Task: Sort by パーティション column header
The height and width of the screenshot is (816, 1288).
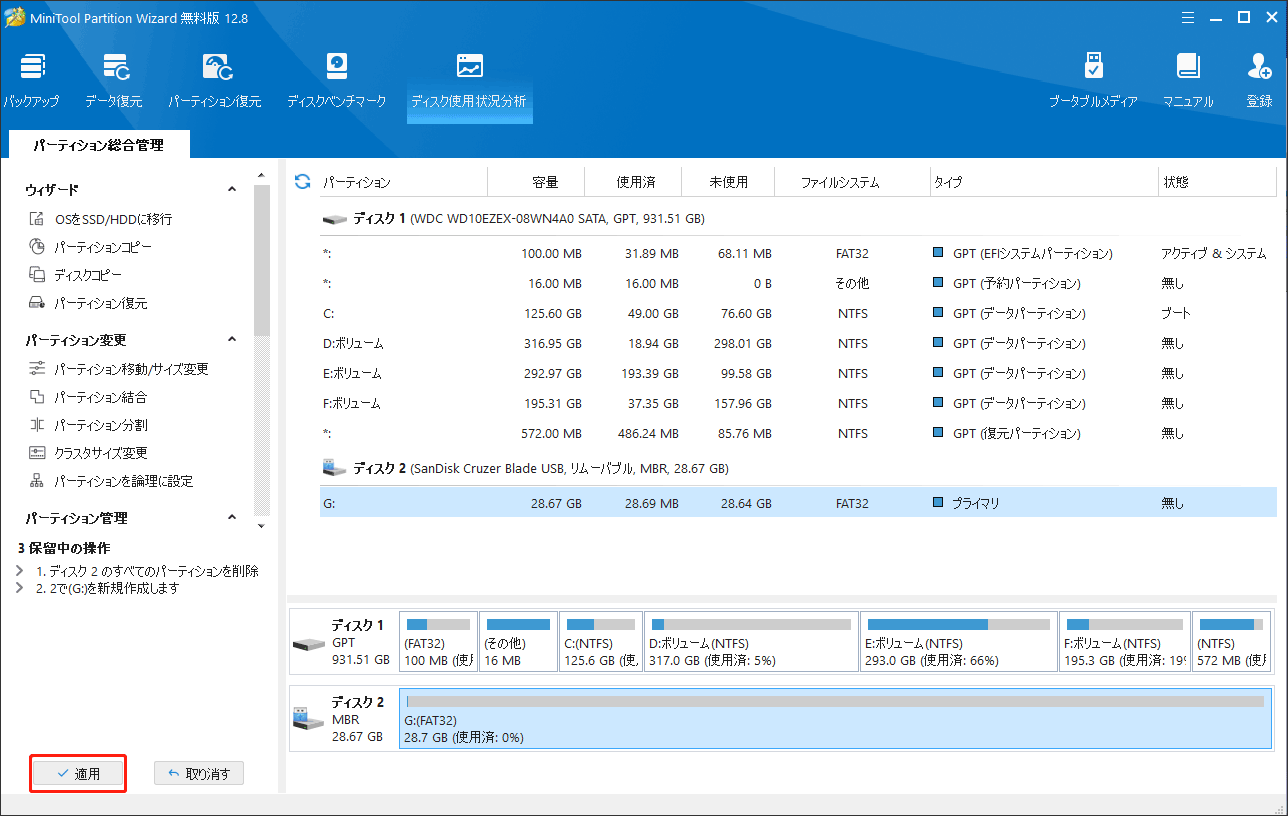Action: pos(402,182)
